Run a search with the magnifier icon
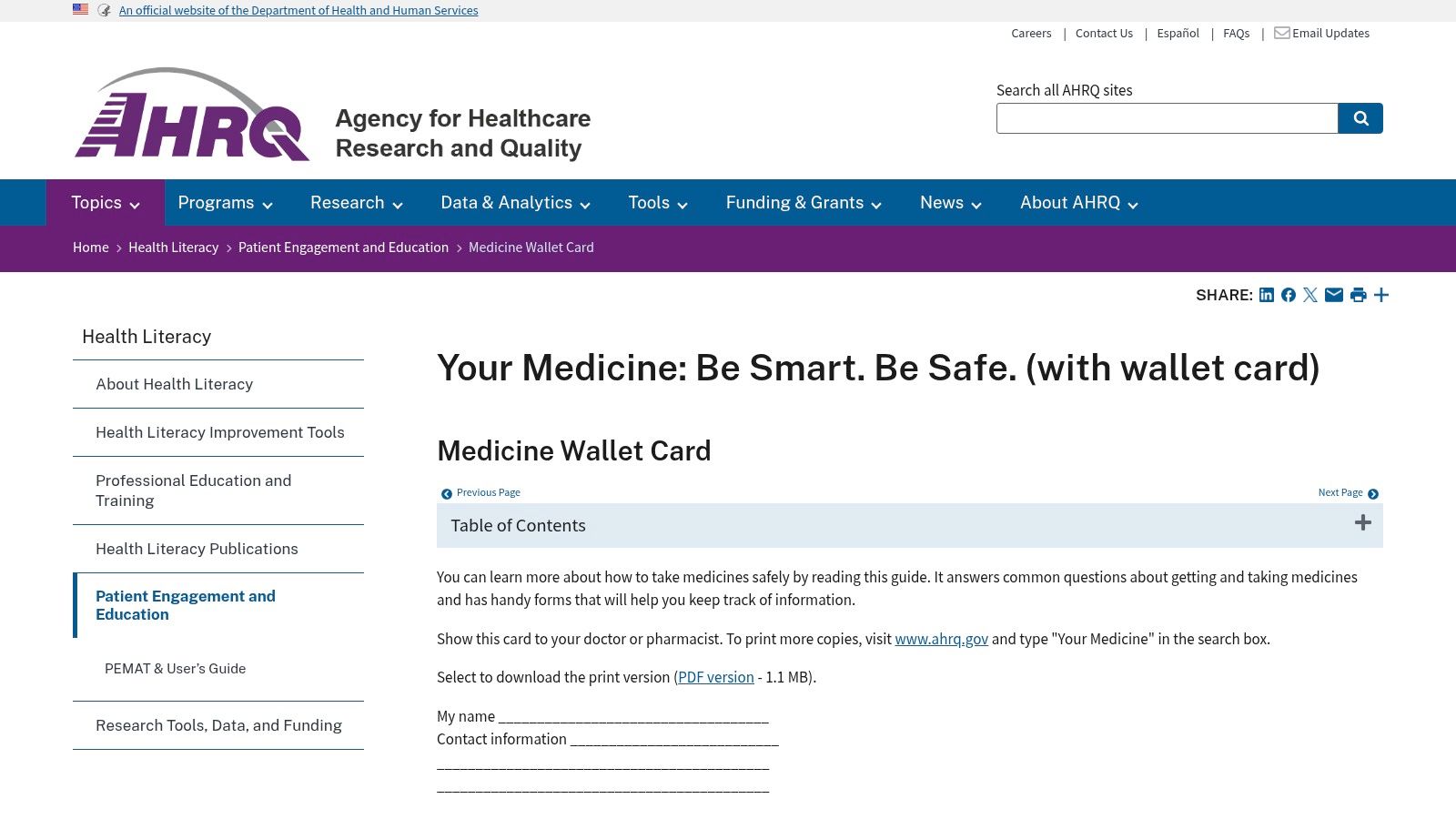The height and width of the screenshot is (819, 1456). (1360, 117)
